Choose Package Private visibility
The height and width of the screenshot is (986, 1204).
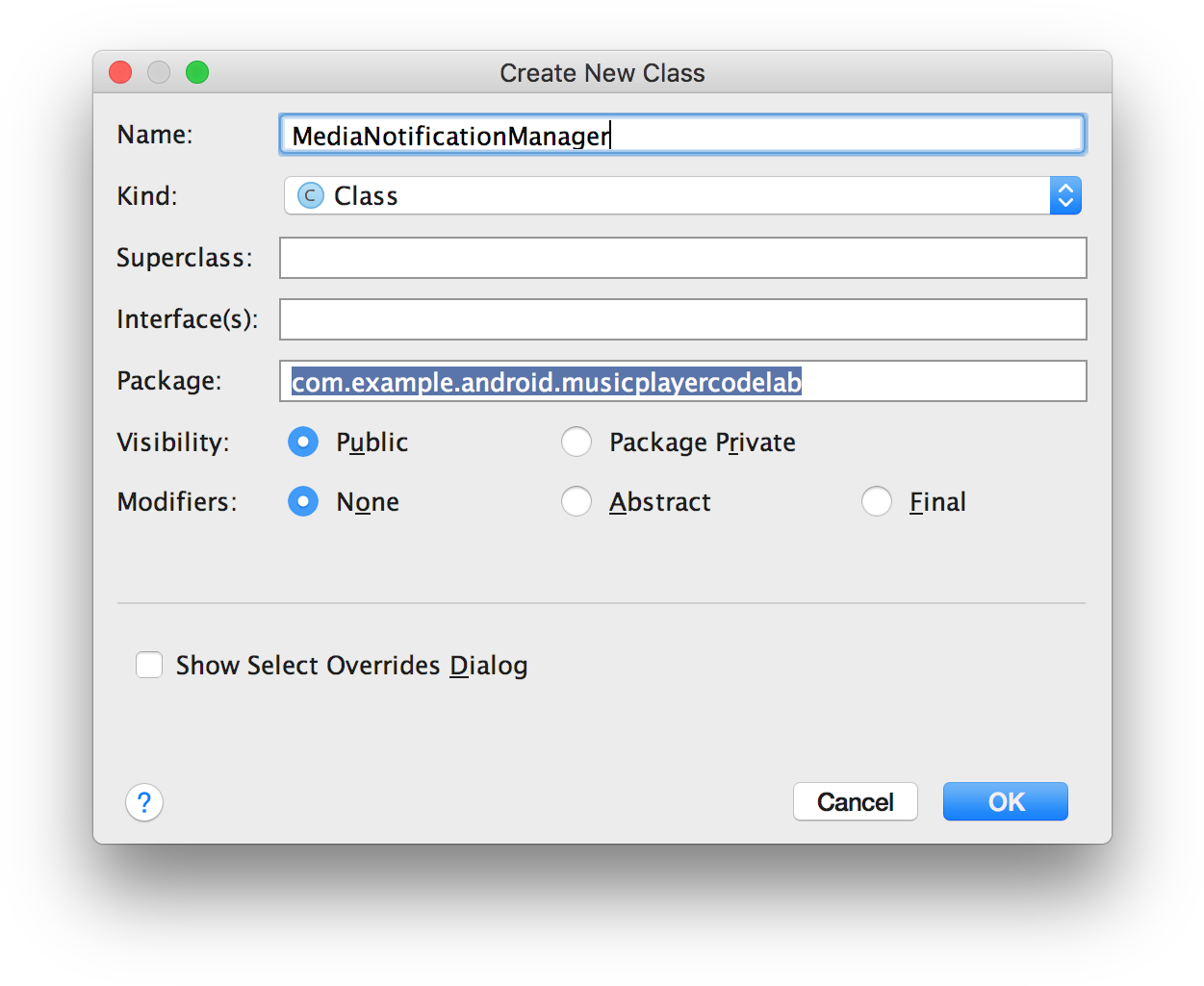[x=576, y=442]
